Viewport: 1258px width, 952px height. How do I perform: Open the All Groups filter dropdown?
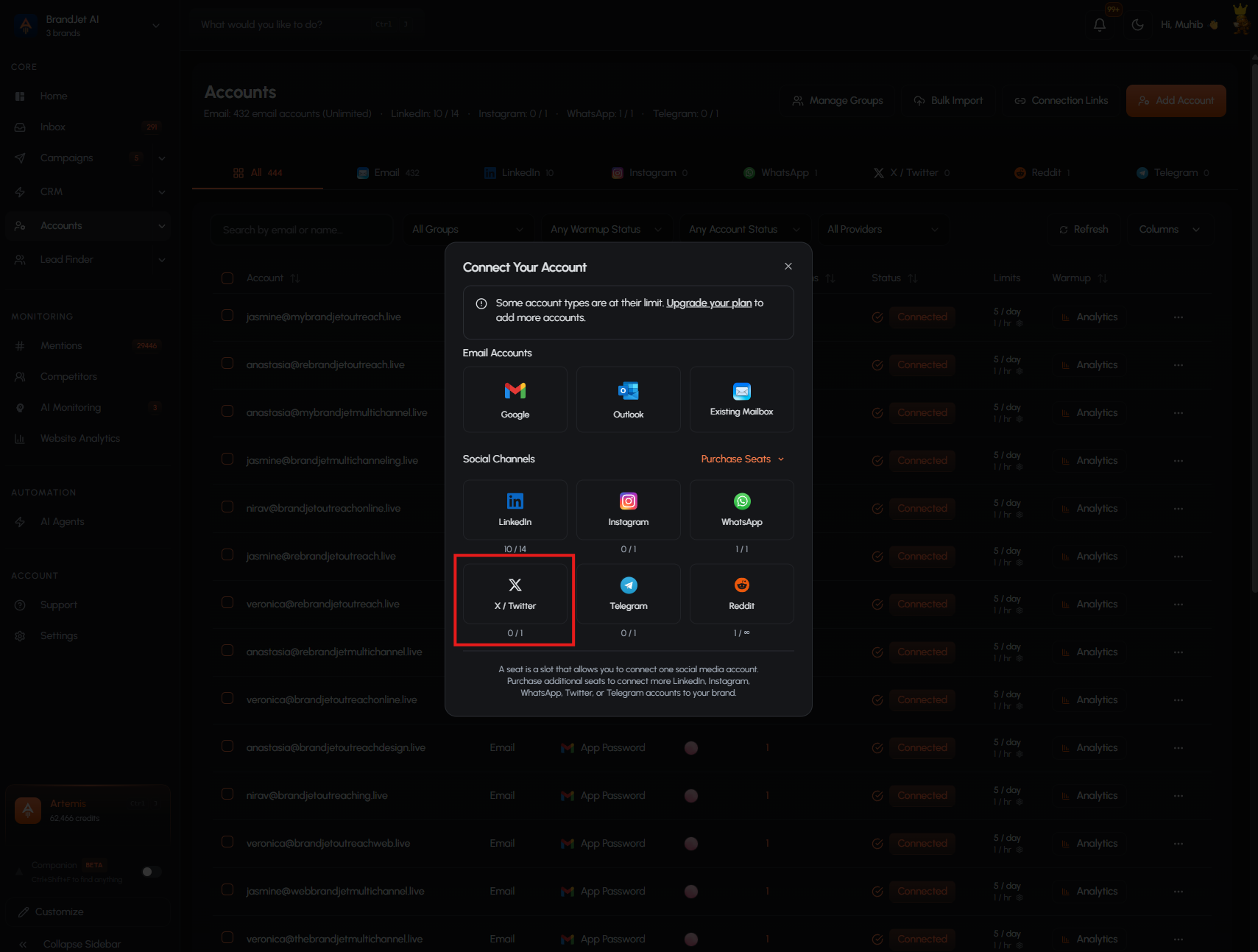point(467,229)
